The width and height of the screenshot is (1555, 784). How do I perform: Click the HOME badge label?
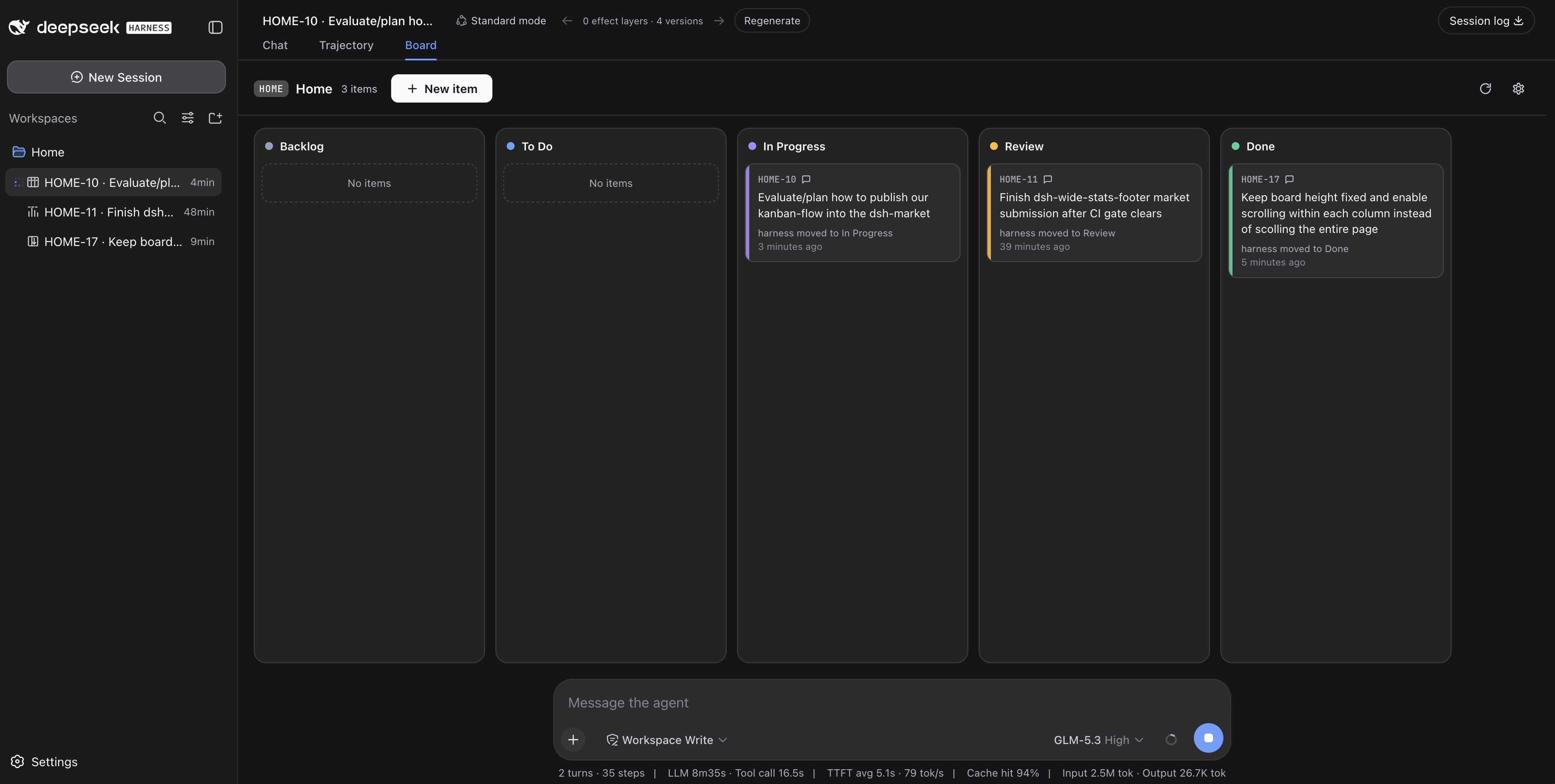[x=271, y=89]
